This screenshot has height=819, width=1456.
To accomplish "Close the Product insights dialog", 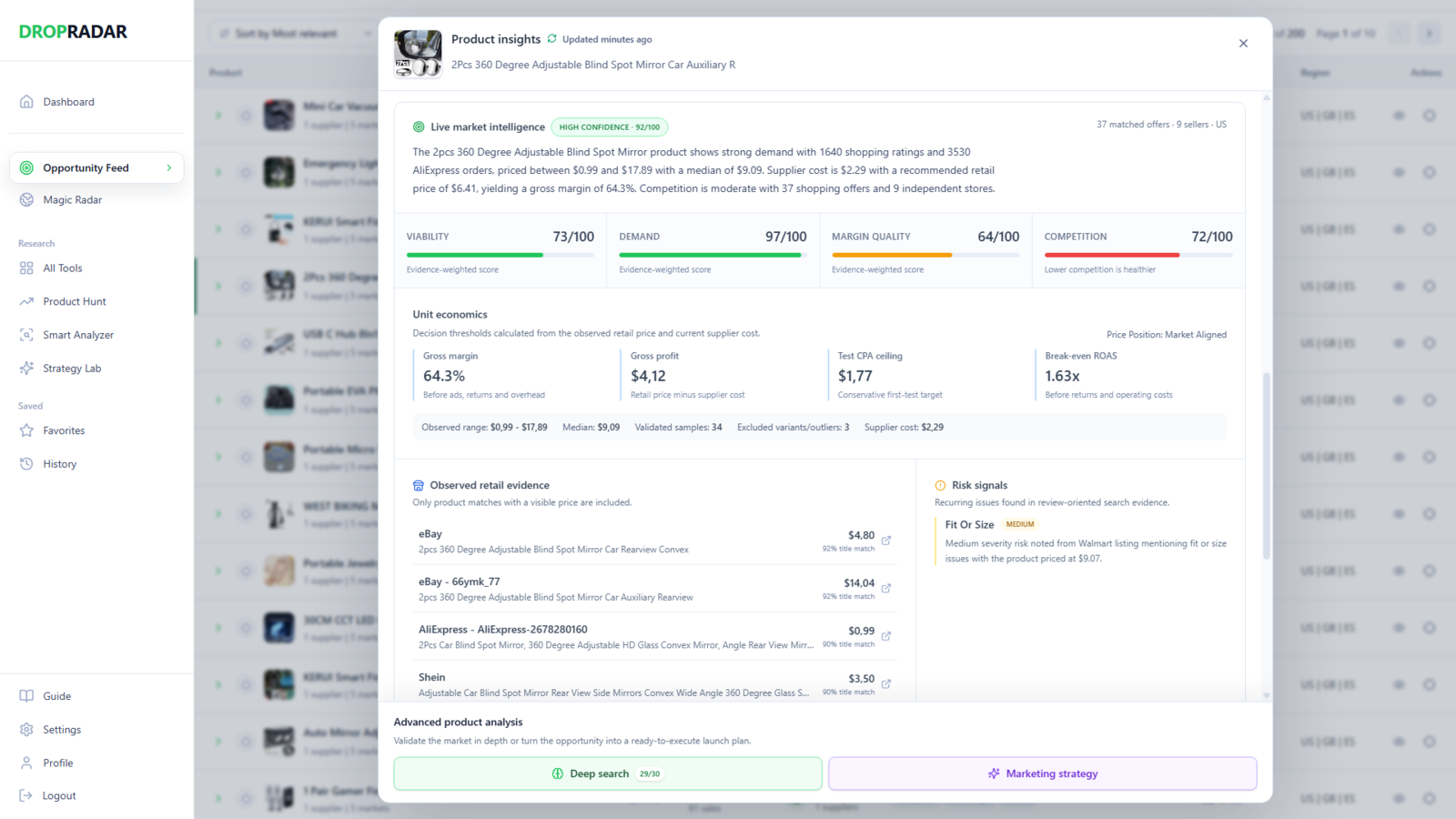I will click(1243, 44).
